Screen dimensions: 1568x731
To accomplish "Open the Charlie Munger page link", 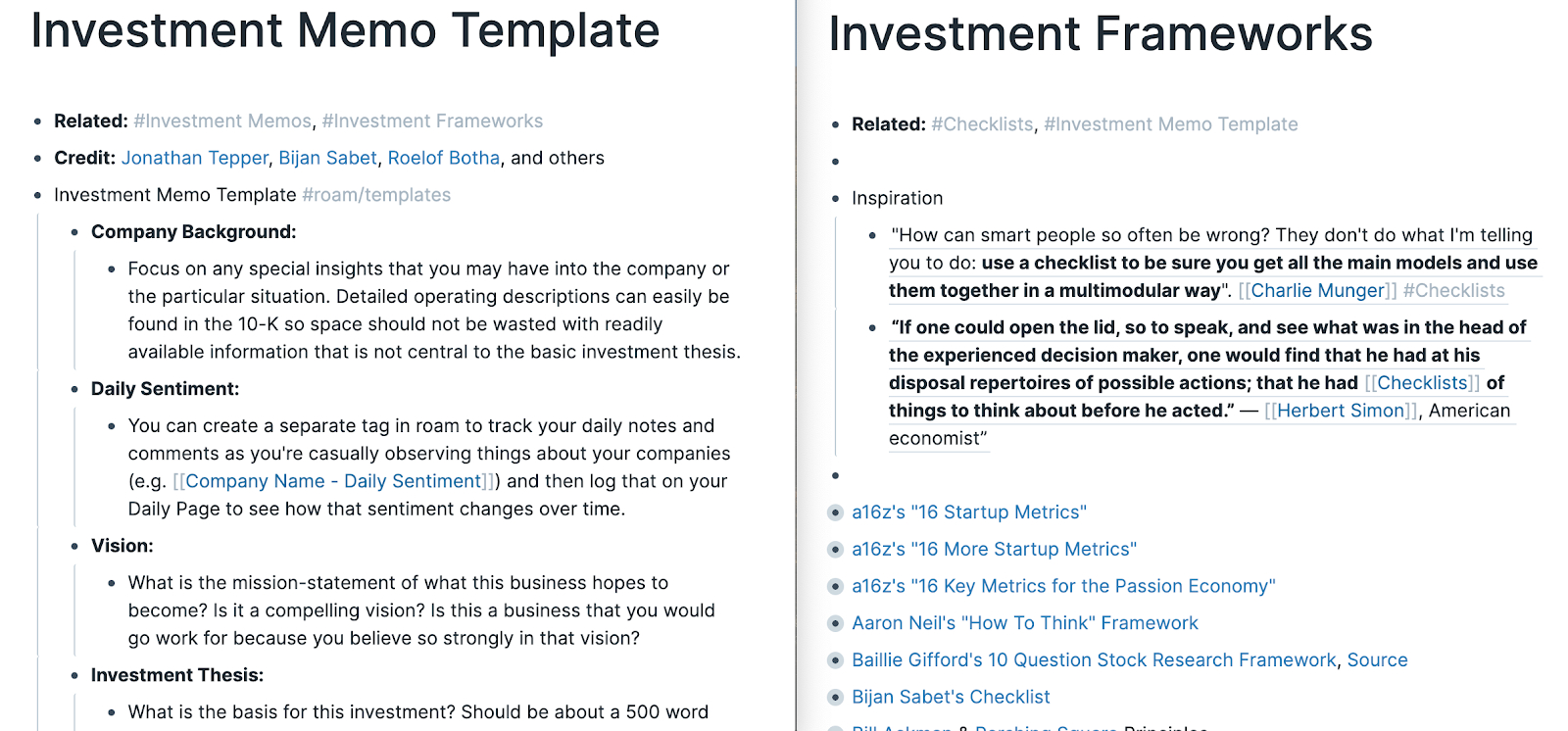I will pyautogui.click(x=1318, y=291).
